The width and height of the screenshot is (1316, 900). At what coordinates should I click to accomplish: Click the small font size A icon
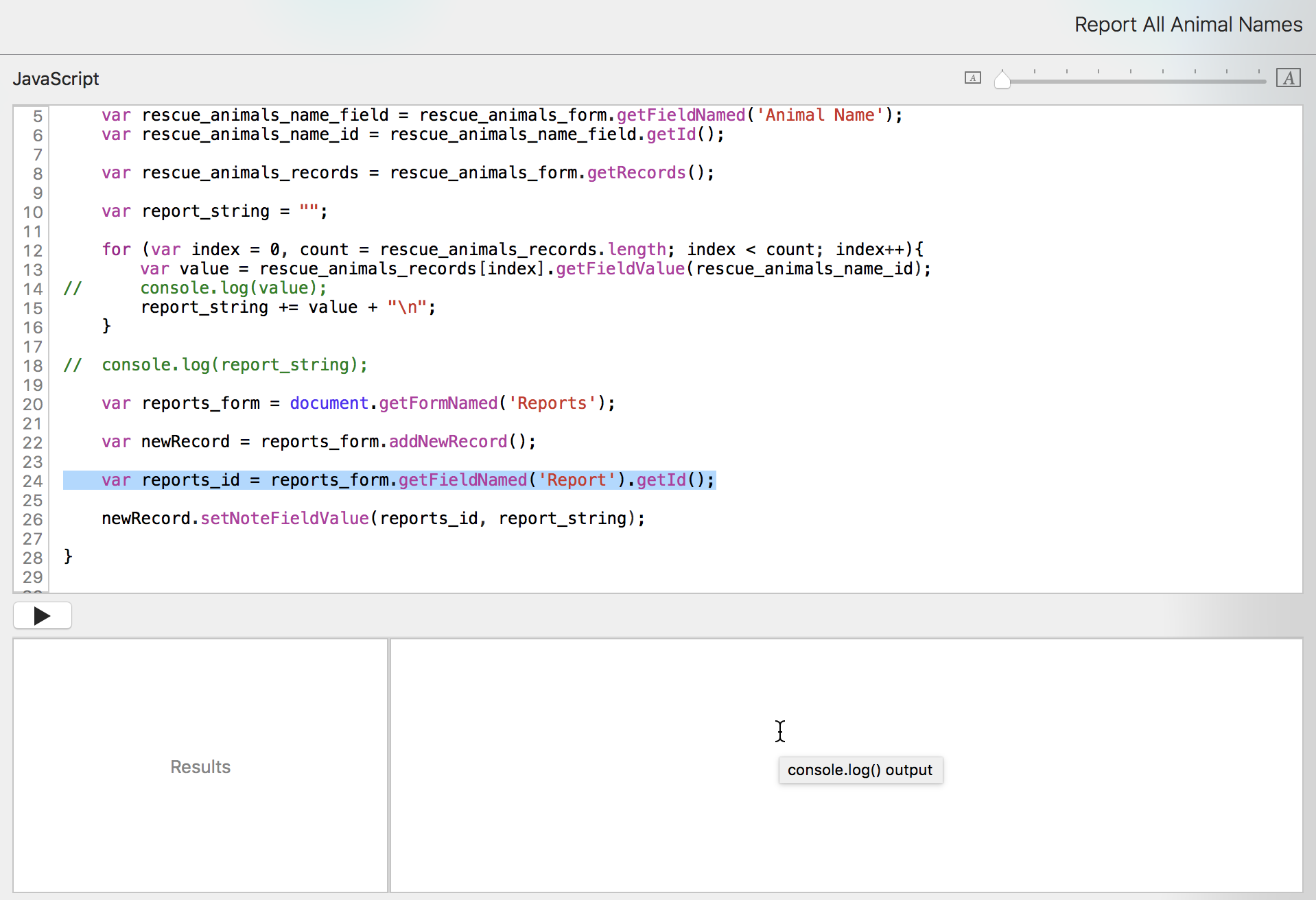pyautogui.click(x=972, y=78)
